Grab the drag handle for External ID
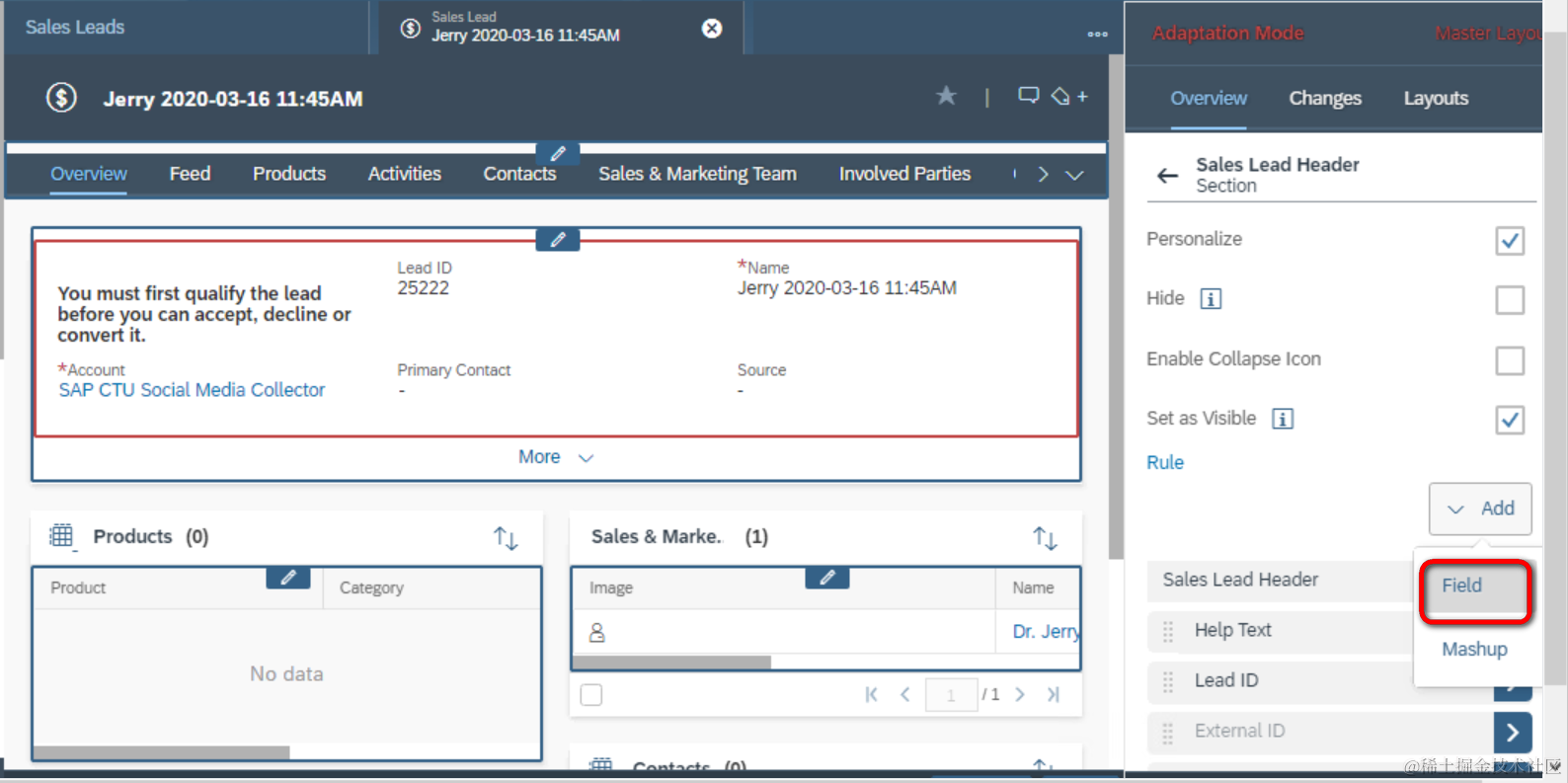Image resolution: width=1568 pixels, height=783 pixels. click(1168, 732)
